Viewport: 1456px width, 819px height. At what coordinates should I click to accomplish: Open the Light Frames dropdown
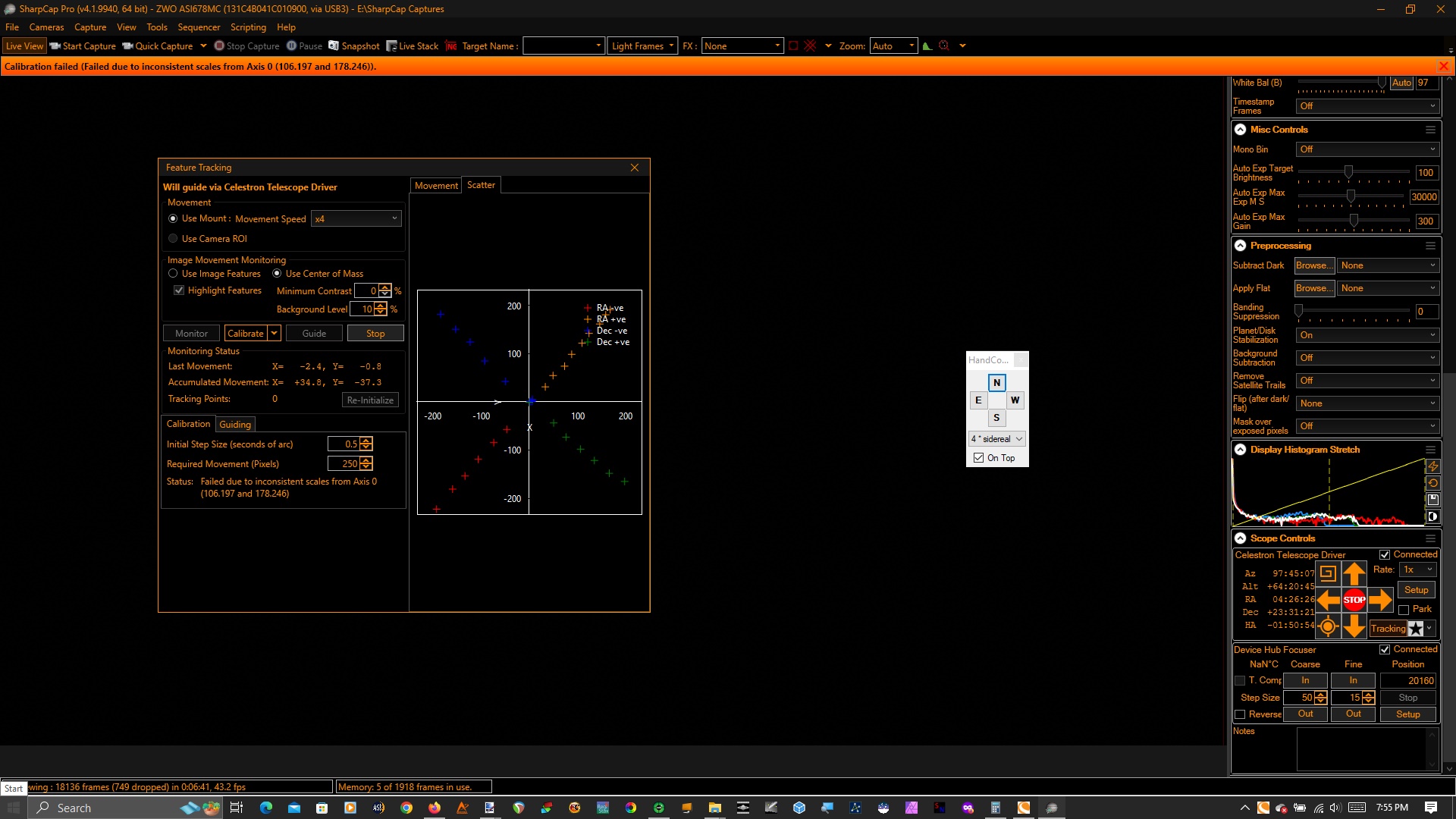(x=642, y=45)
